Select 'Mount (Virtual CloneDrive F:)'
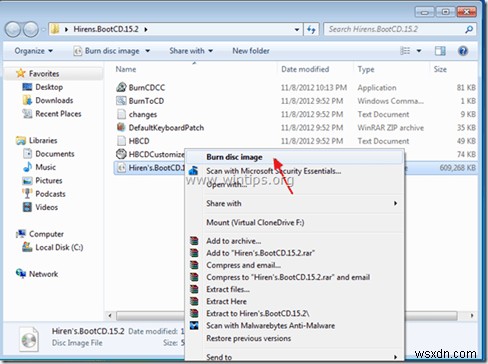 coord(255,222)
